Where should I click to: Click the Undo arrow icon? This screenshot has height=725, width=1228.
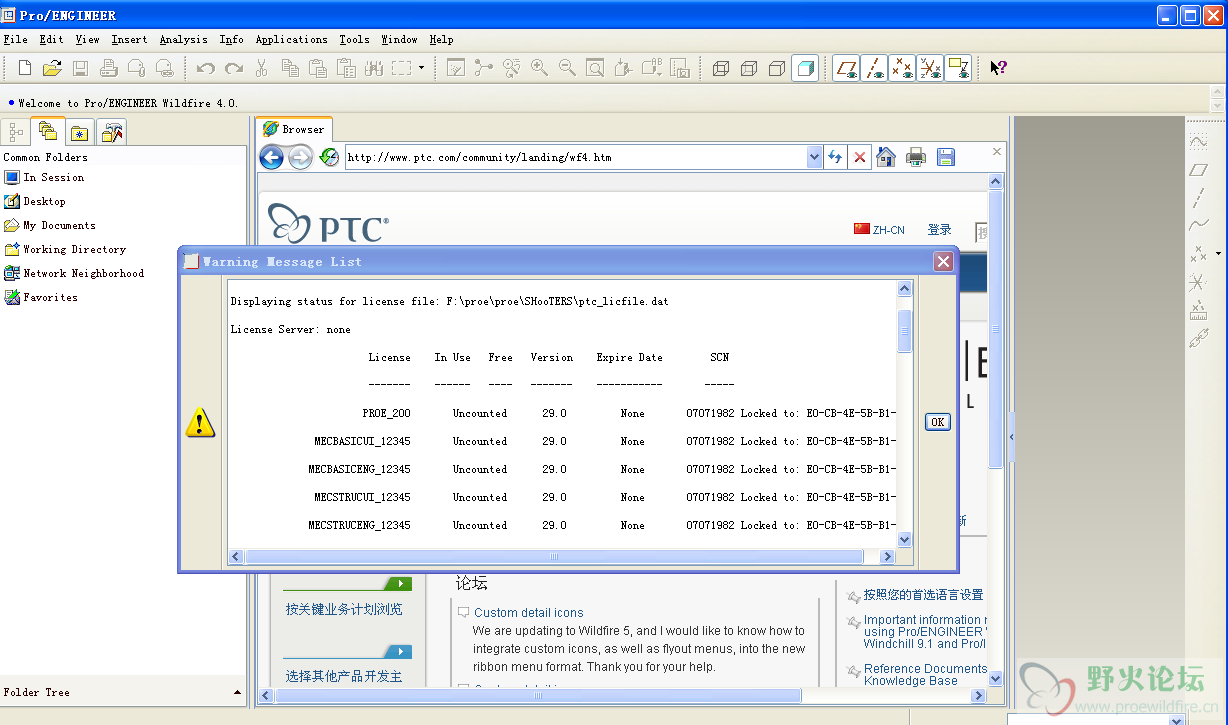[x=205, y=68]
